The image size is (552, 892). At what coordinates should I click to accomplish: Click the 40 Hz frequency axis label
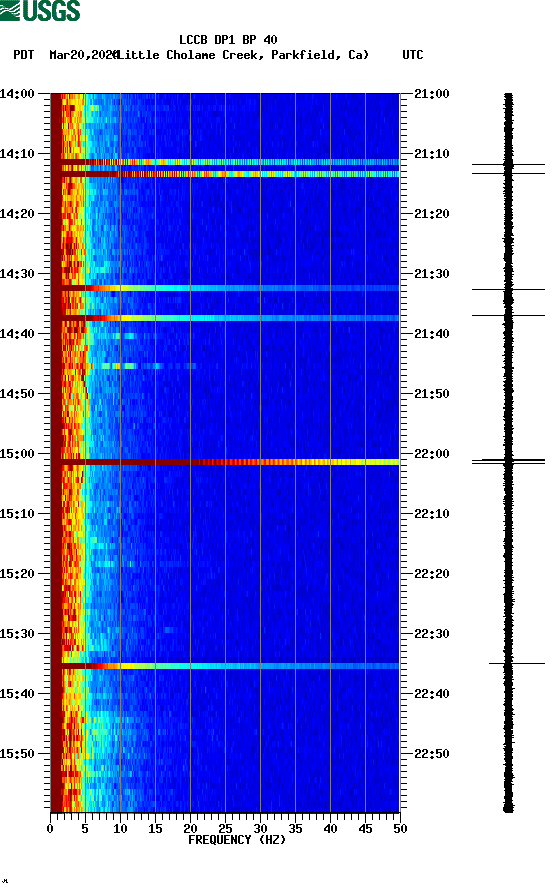pyautogui.click(x=330, y=829)
